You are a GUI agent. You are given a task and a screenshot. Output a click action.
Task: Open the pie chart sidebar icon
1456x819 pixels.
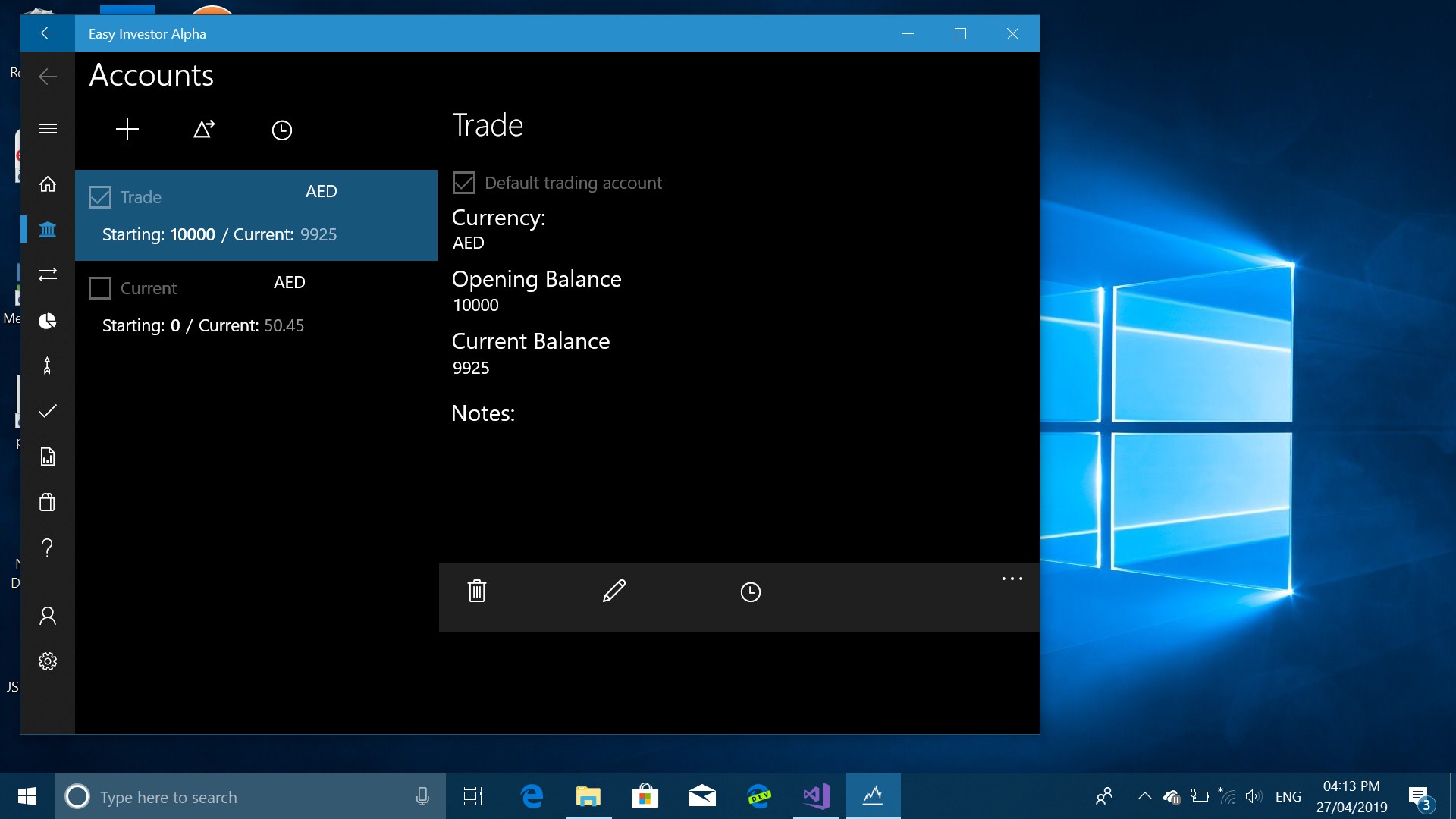pos(48,321)
